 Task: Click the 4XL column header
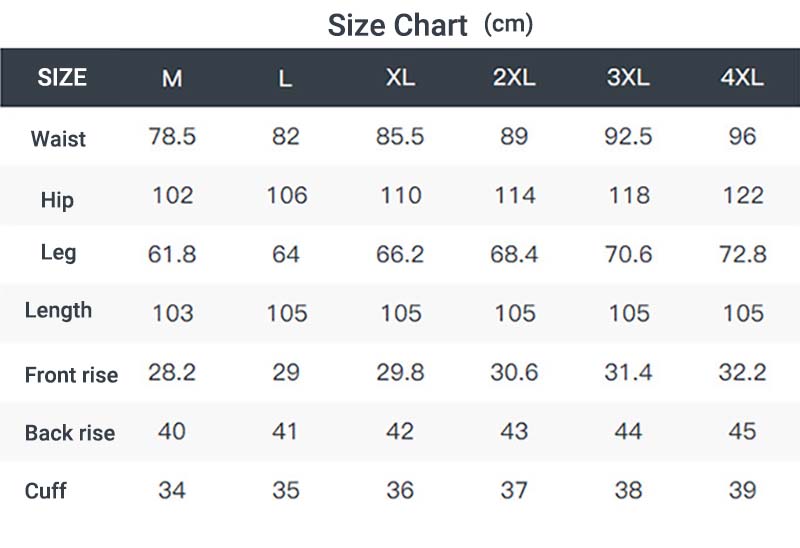(742, 78)
